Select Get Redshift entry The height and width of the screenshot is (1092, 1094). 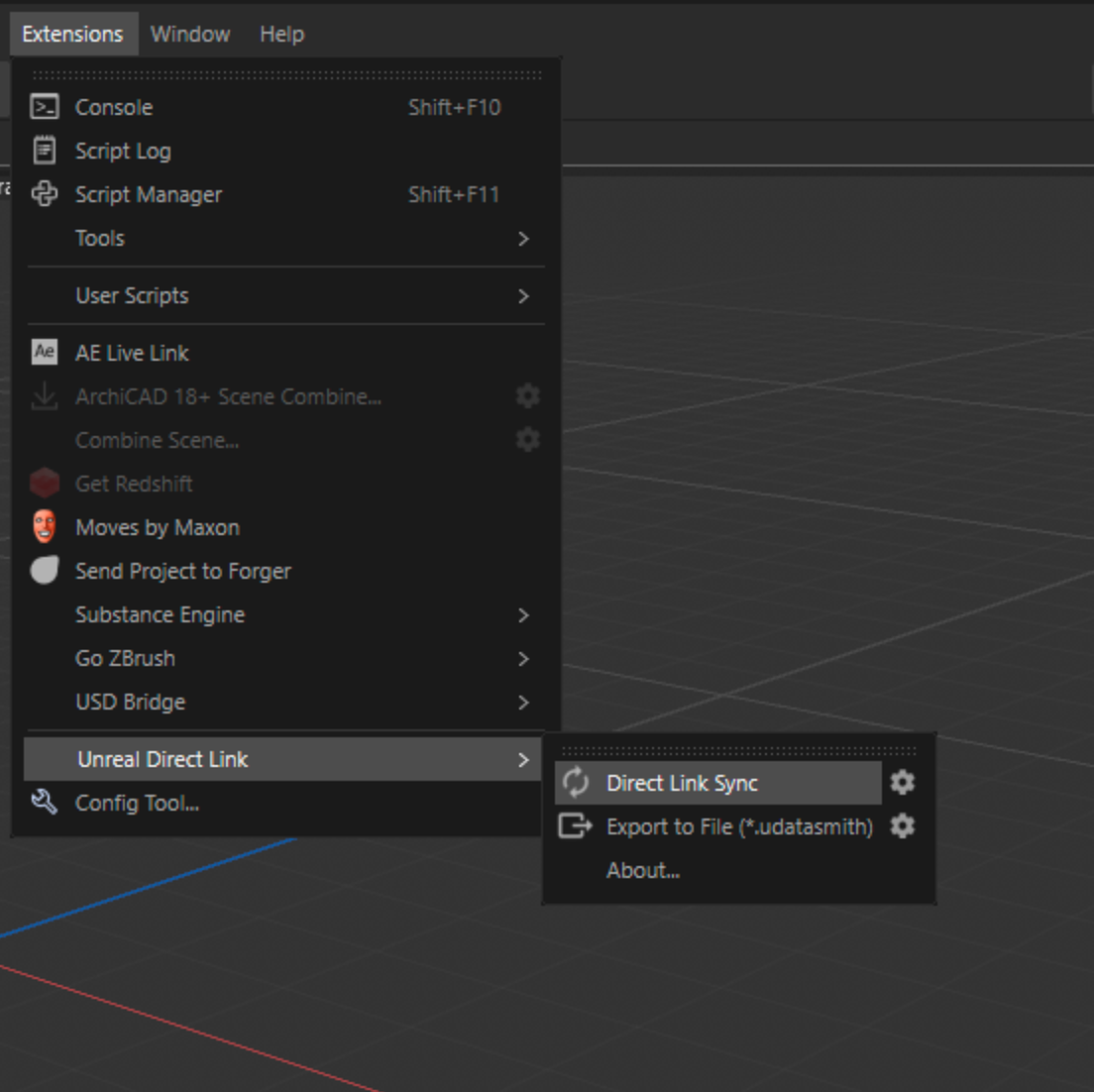tap(284, 484)
